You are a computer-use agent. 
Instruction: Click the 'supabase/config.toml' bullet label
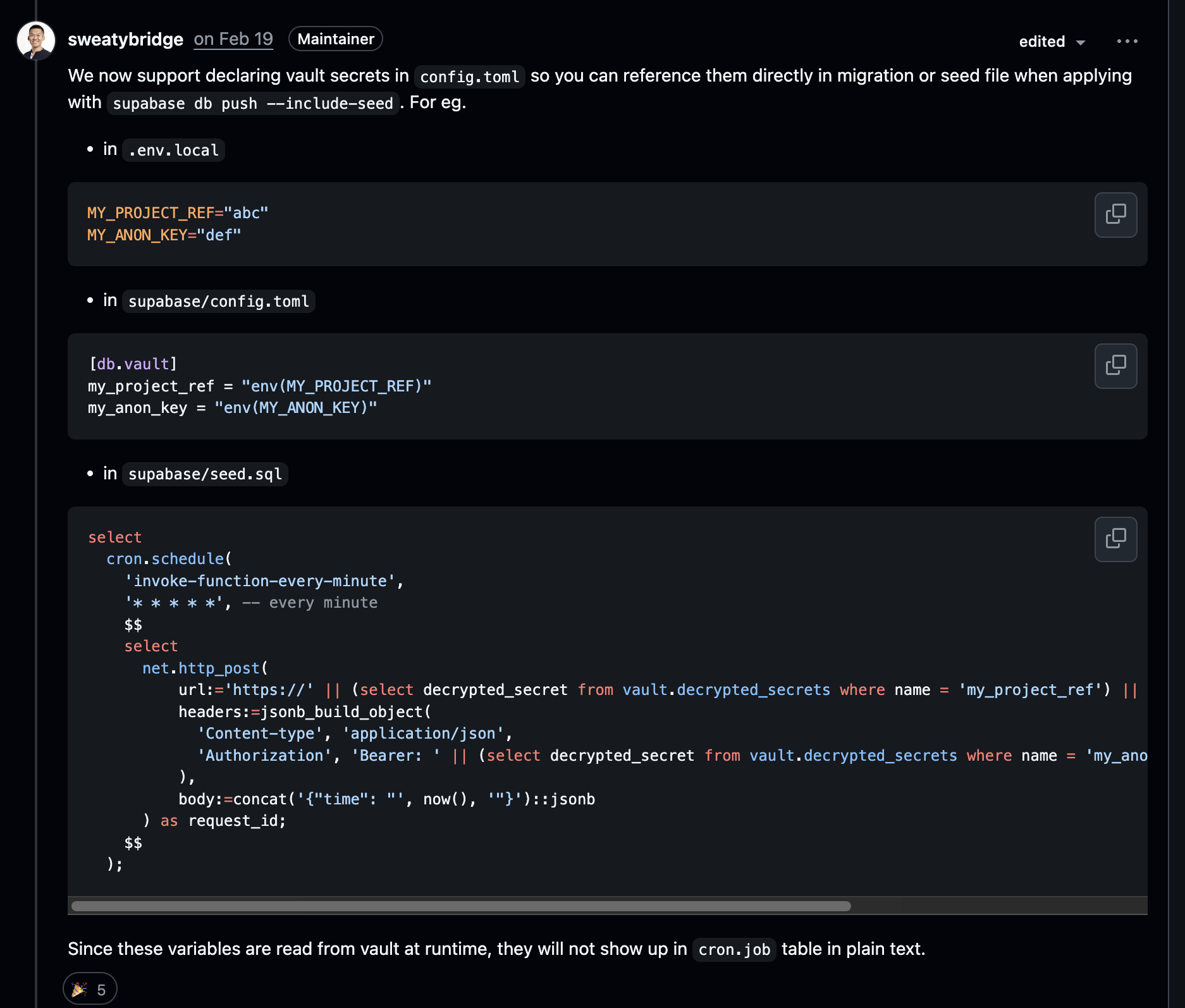[x=218, y=301]
